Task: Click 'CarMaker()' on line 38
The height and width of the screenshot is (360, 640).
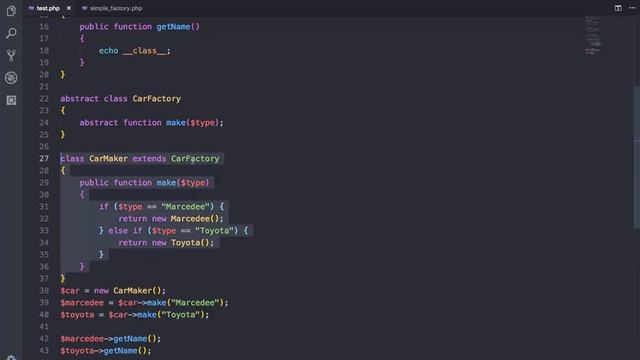Action: click(x=137, y=290)
